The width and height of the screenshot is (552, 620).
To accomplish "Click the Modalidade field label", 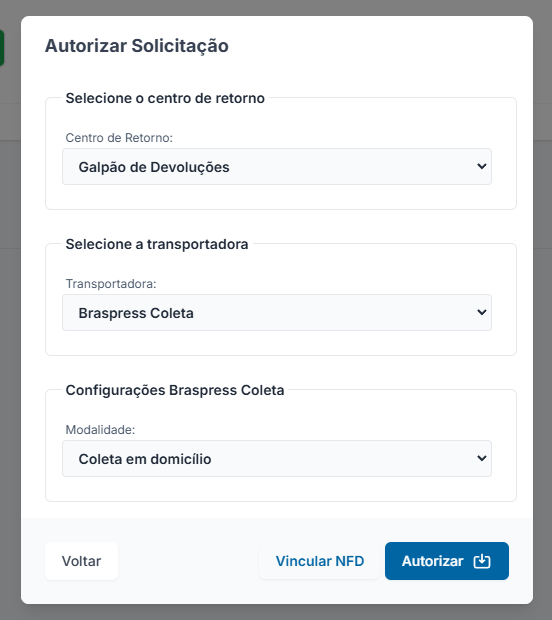I will 100,429.
